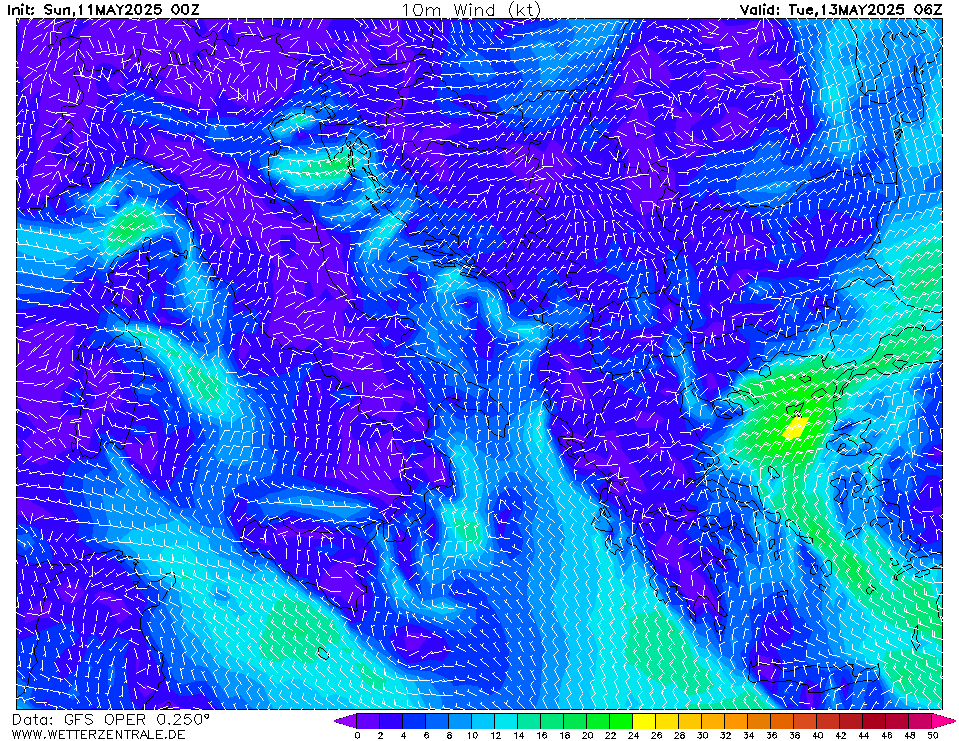Select the 14–16 kt turquoise-green swatch
Image resolution: width=959 pixels, height=741 pixels.
point(529,721)
